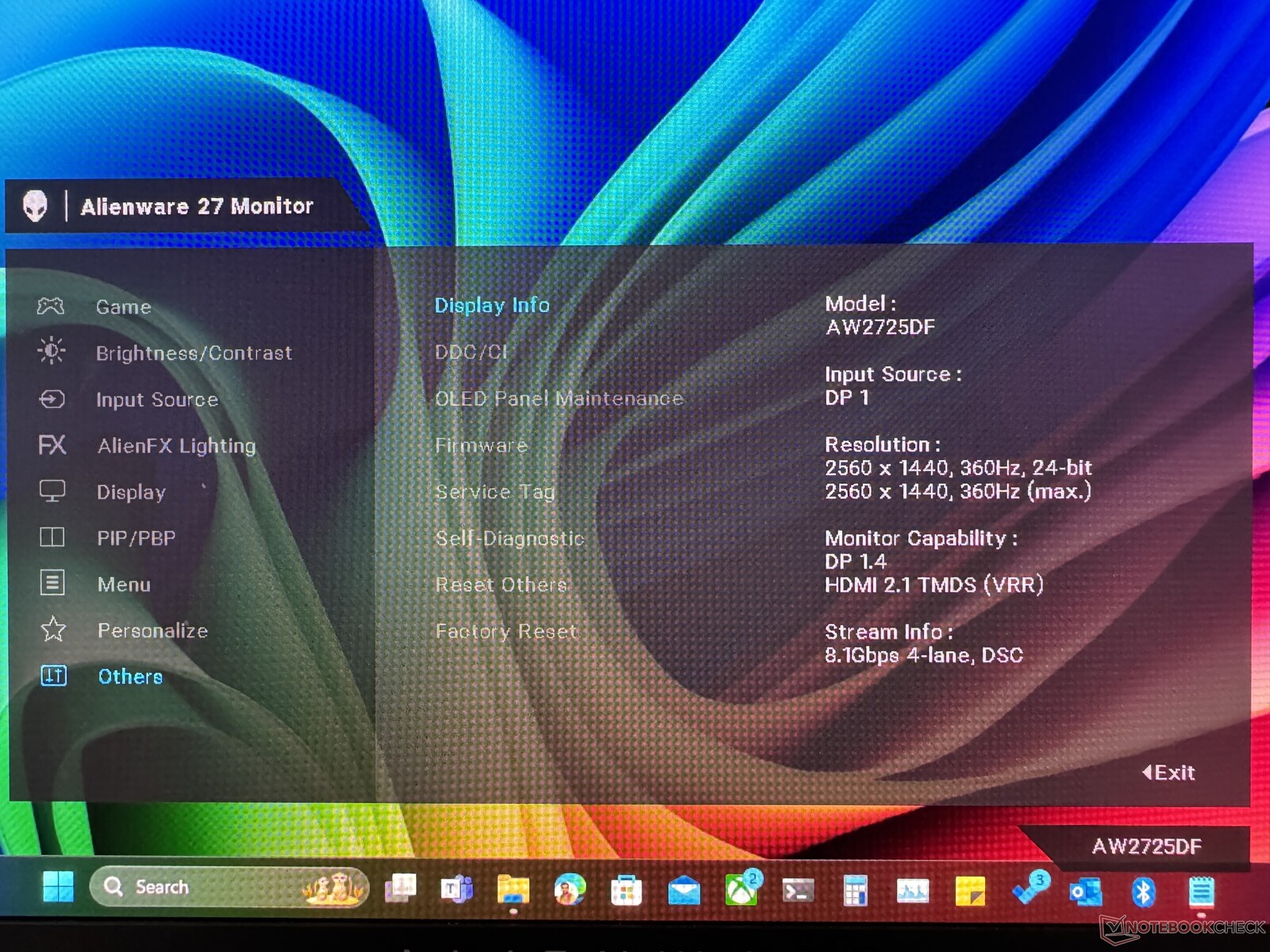The image size is (1270, 952).
Task: Click the Menu list icon
Action: (x=52, y=583)
